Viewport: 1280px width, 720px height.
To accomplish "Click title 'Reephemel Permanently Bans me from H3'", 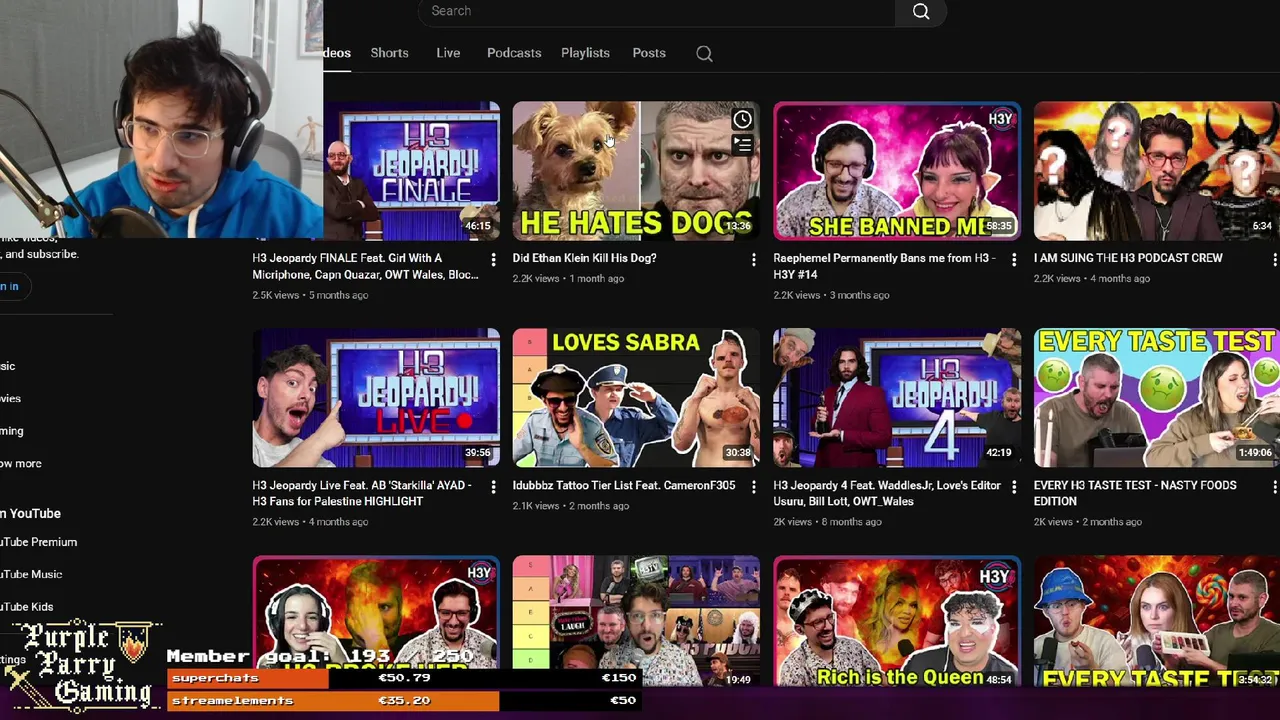I will 885,266.
